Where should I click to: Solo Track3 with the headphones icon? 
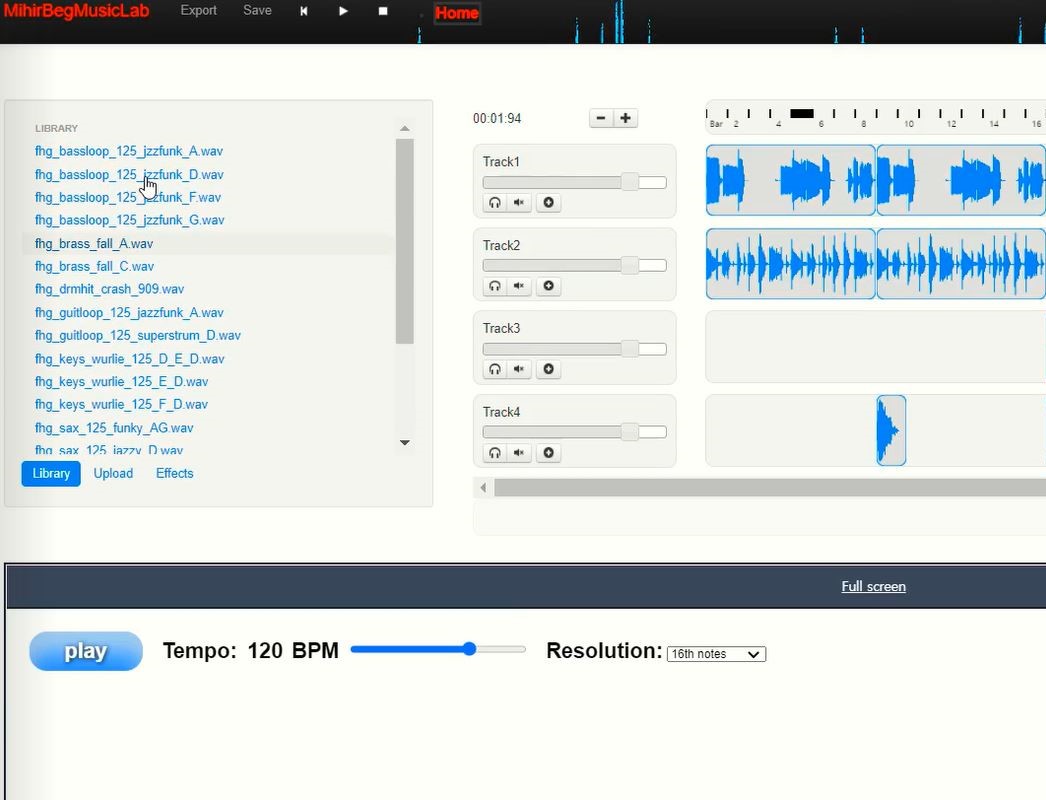coord(494,370)
